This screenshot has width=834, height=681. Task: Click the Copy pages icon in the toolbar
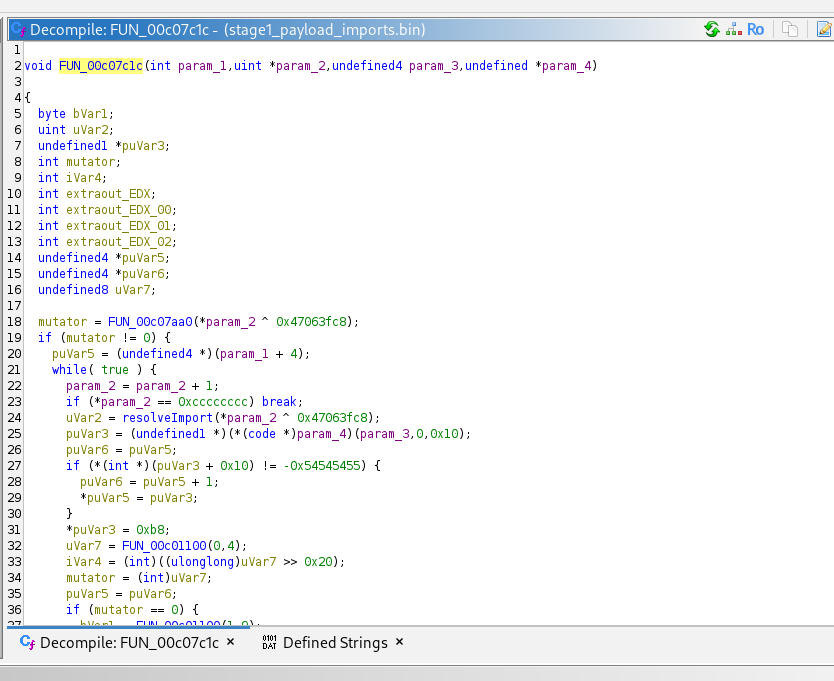(790, 29)
